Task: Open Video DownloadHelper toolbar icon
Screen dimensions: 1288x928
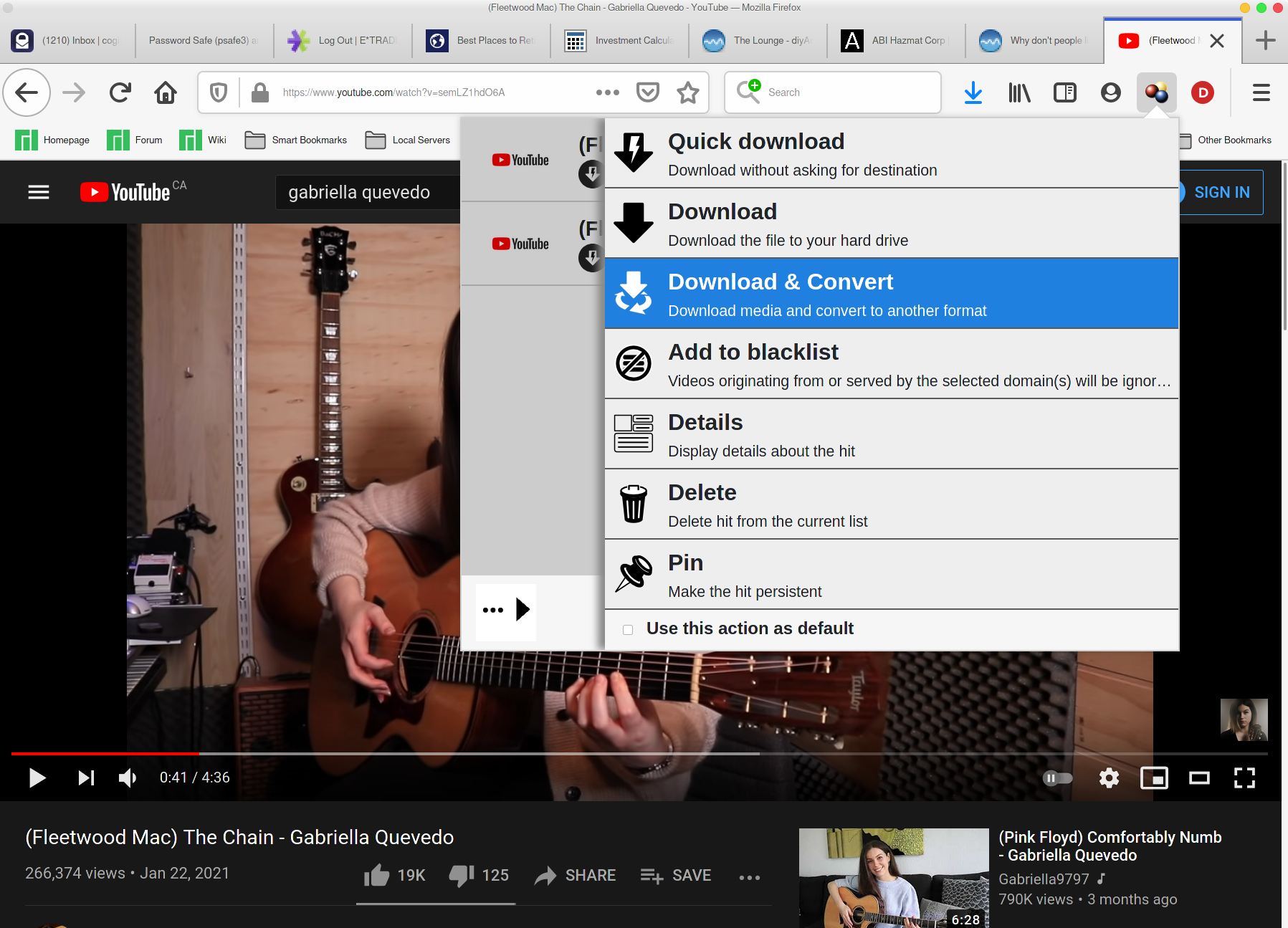Action: tap(1156, 92)
